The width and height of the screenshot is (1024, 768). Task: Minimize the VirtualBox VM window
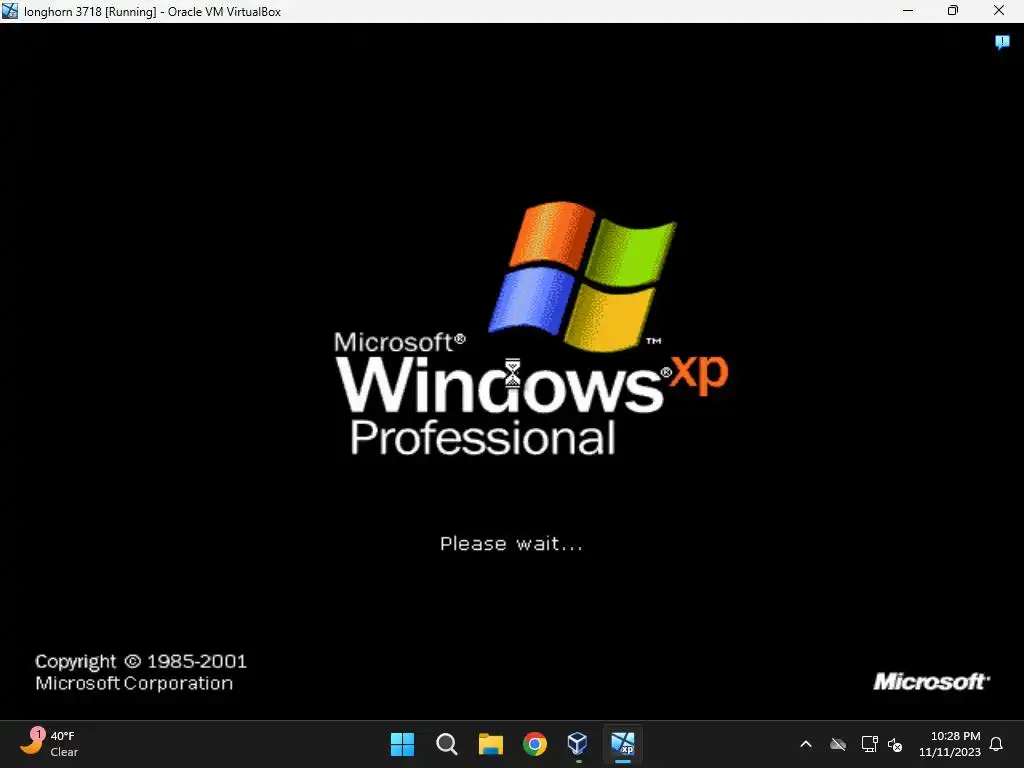pyautogui.click(x=908, y=10)
